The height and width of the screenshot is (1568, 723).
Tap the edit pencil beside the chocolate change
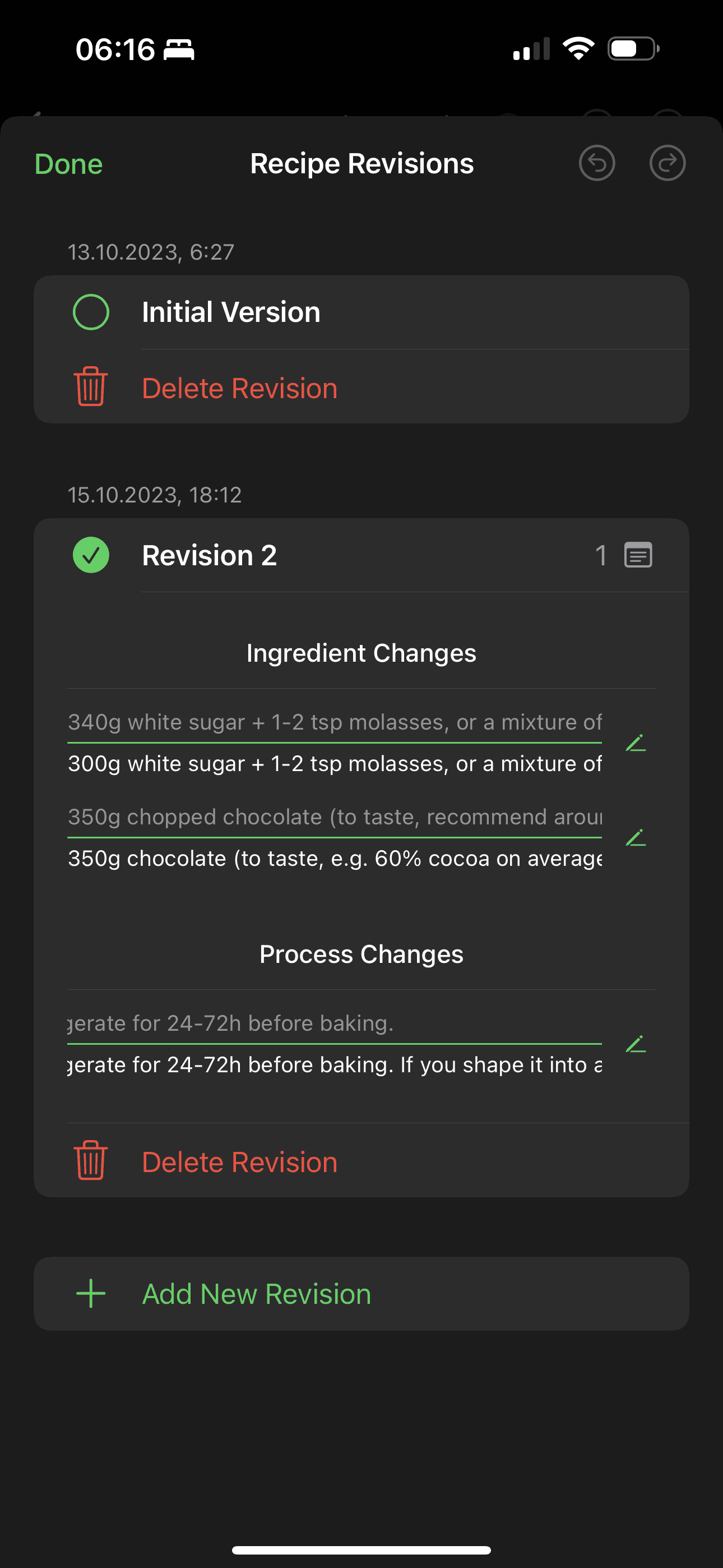(x=636, y=839)
